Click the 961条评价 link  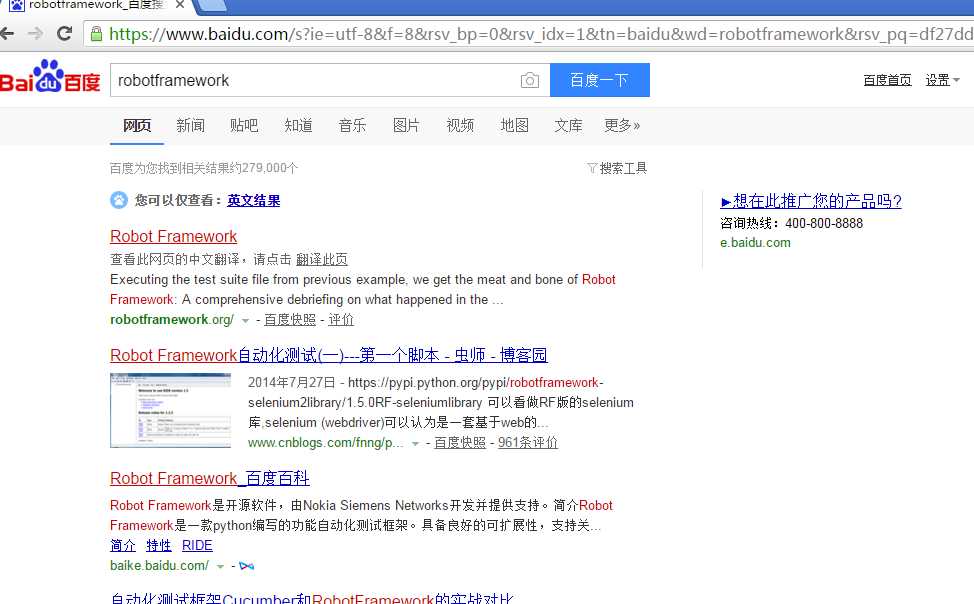pyautogui.click(x=527, y=442)
